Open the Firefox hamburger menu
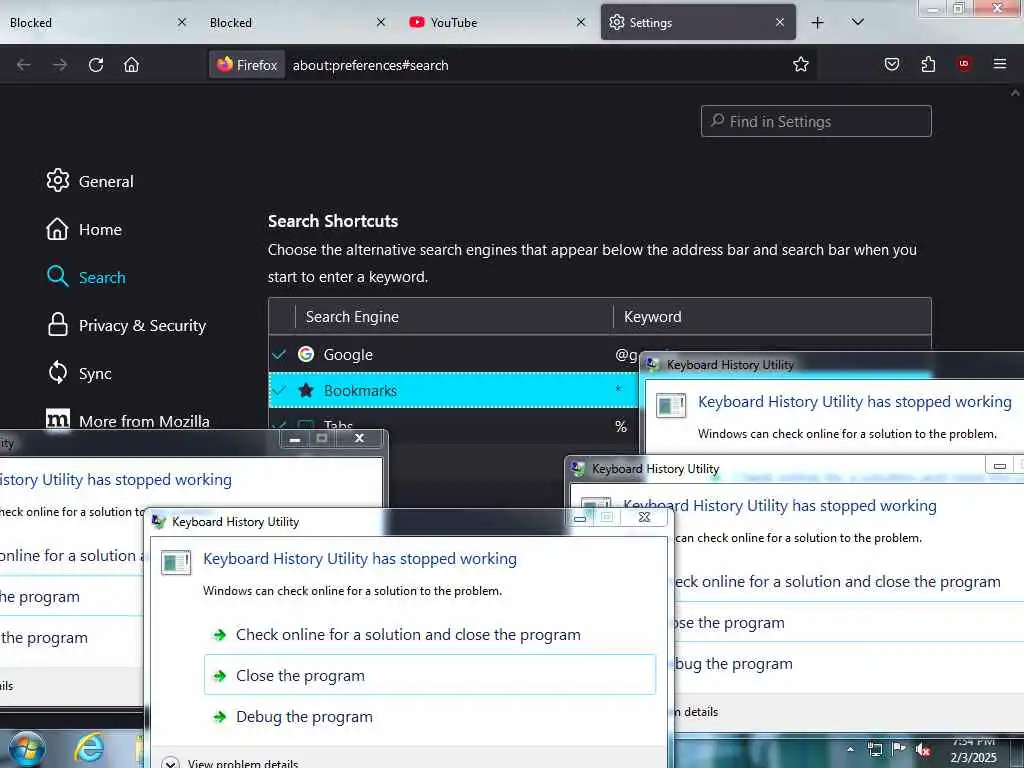The width and height of the screenshot is (1024, 768). pos(1000,64)
